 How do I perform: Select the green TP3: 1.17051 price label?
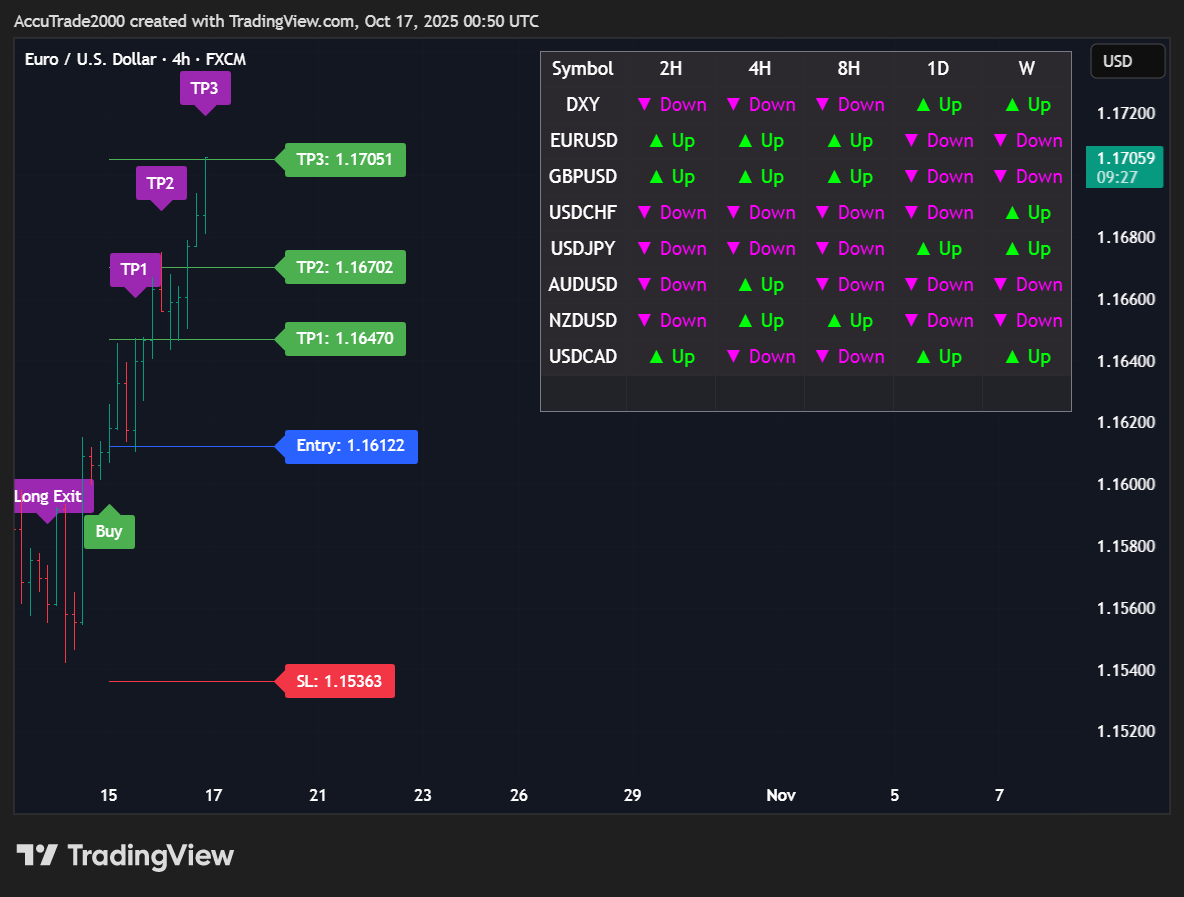tap(344, 159)
